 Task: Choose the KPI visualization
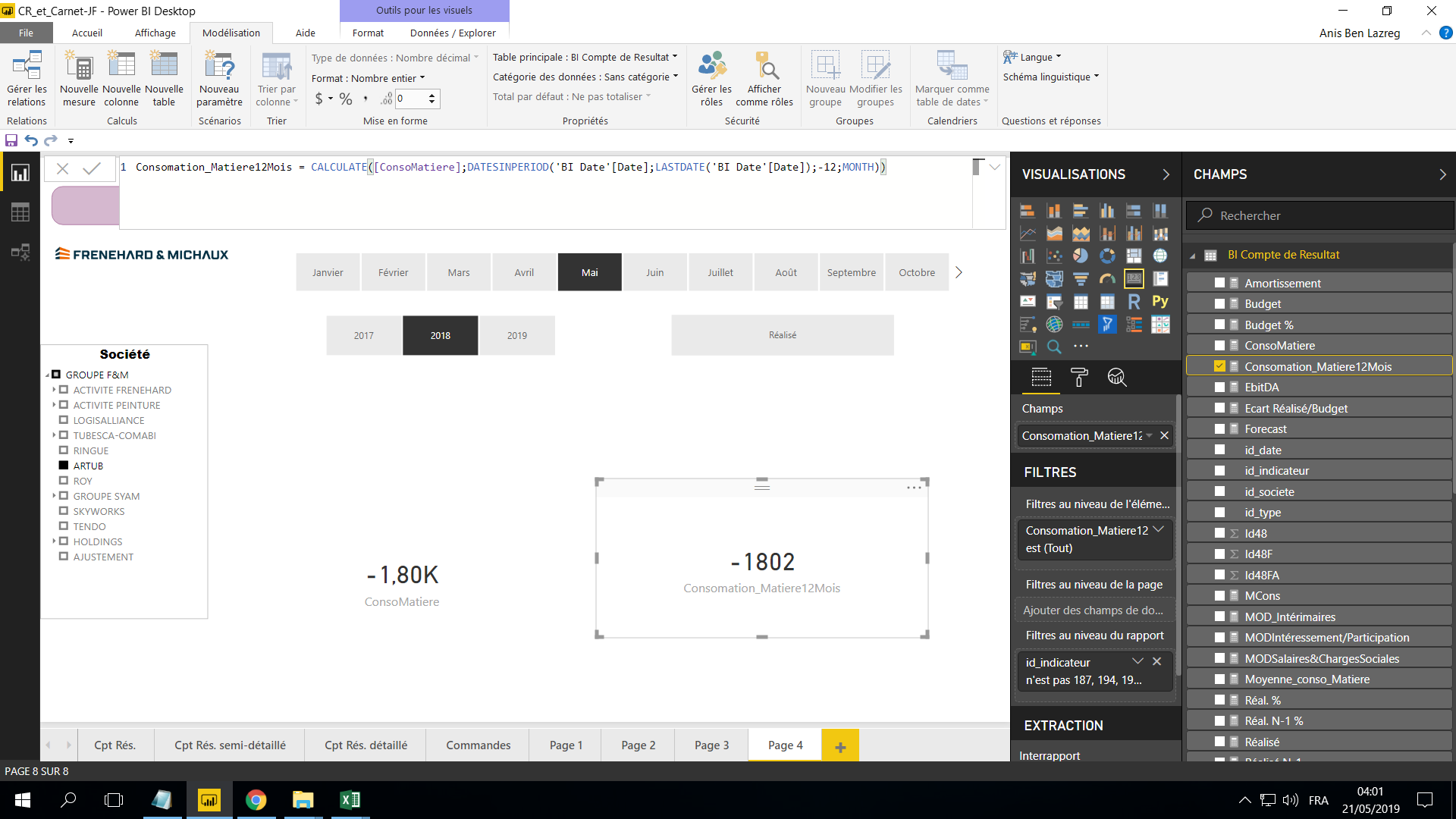(1028, 302)
